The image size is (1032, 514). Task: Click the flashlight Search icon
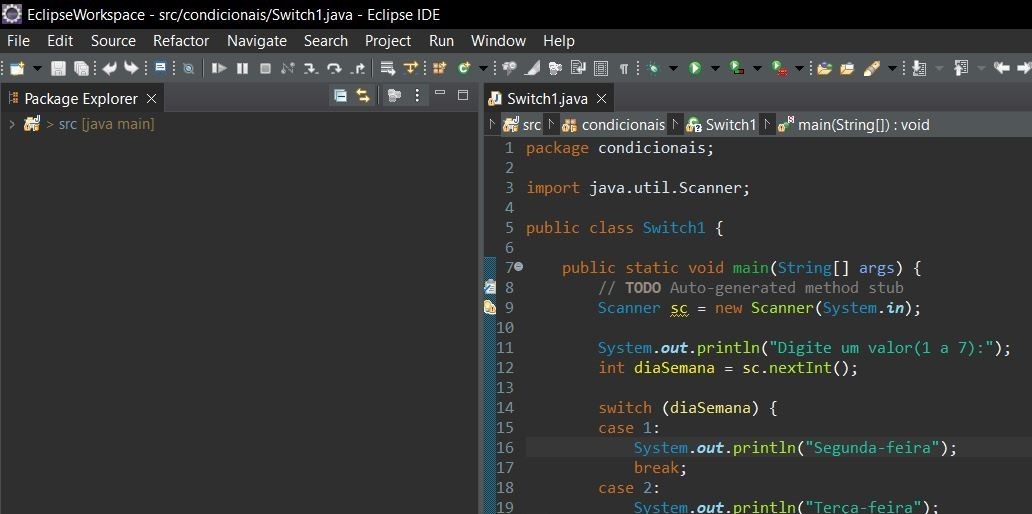509,68
